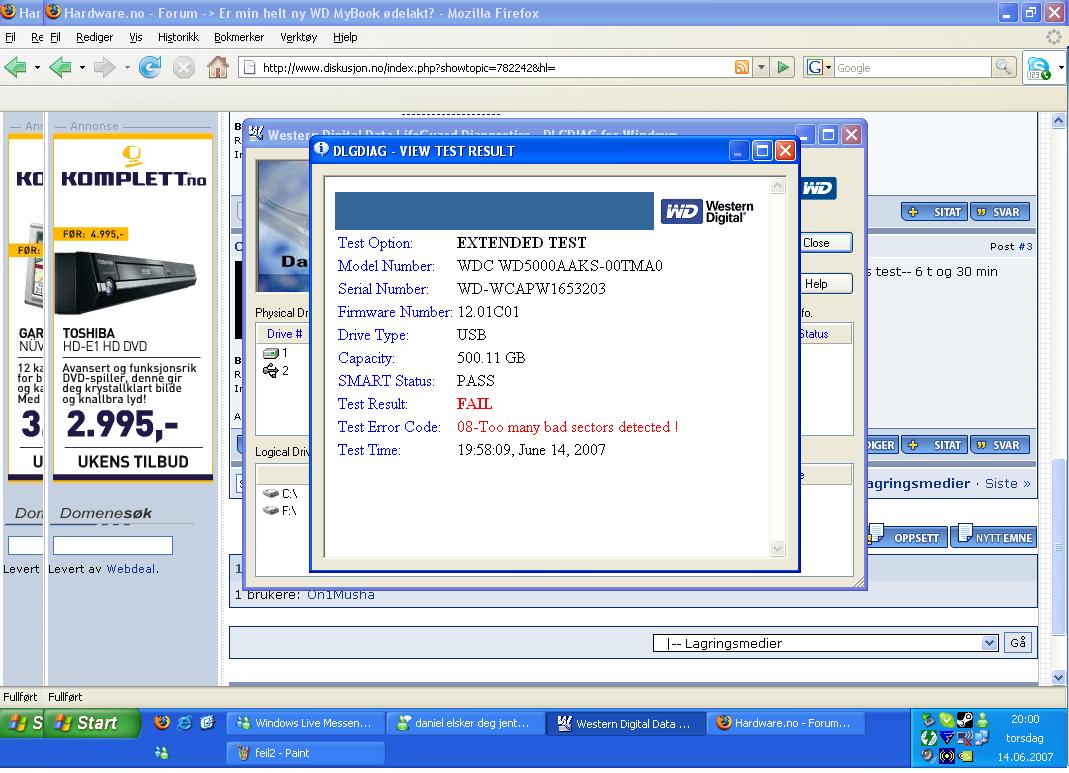Click the Skype toolbar icon in Firefox
The image size is (1069, 773).
pyautogui.click(x=1038, y=68)
